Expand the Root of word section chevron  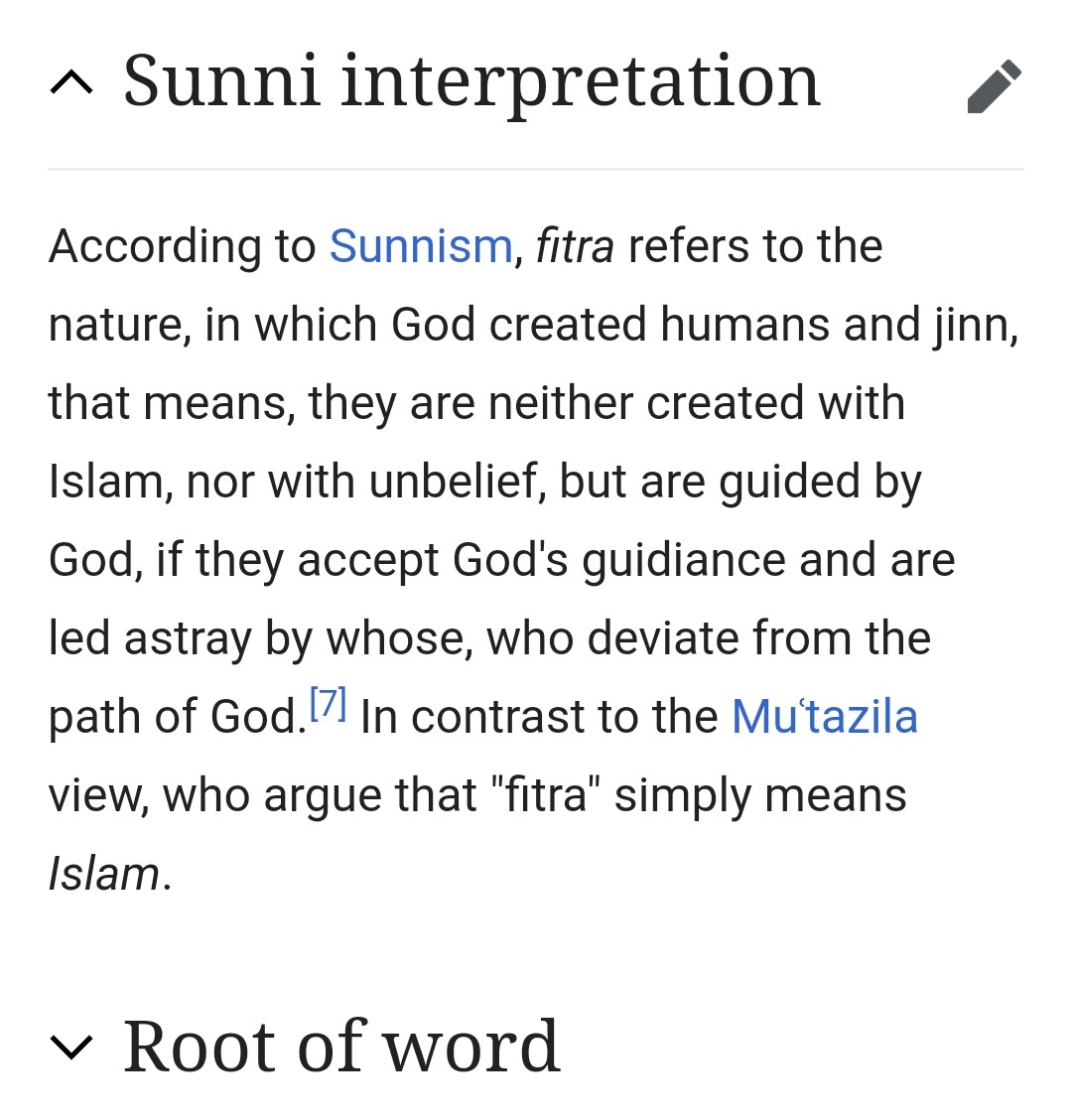71,1048
